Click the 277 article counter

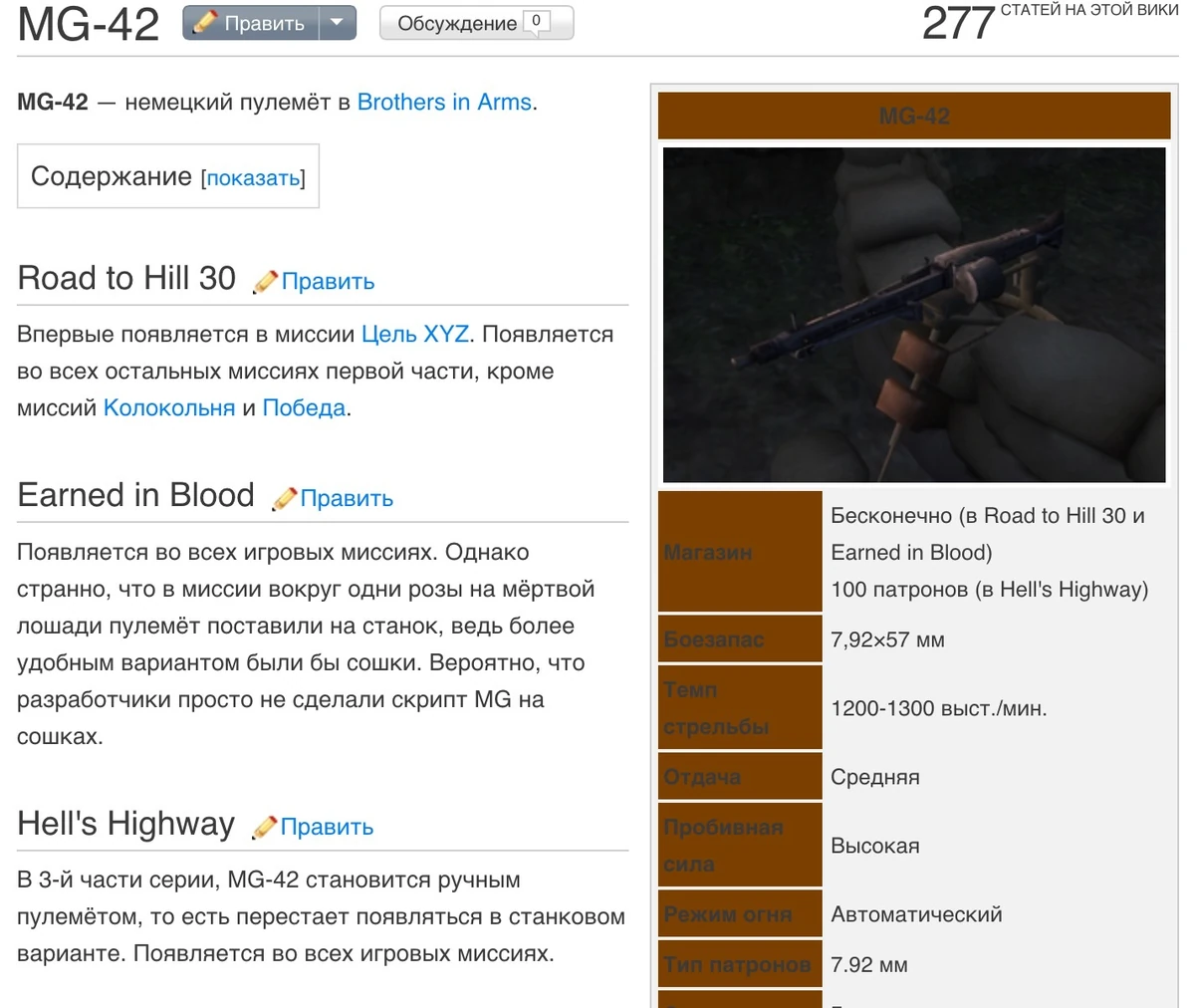(x=955, y=22)
